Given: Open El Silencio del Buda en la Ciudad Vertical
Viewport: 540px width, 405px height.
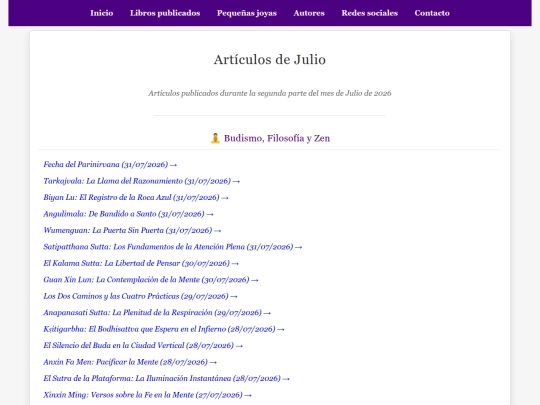Looking at the screenshot, I should click(143, 345).
